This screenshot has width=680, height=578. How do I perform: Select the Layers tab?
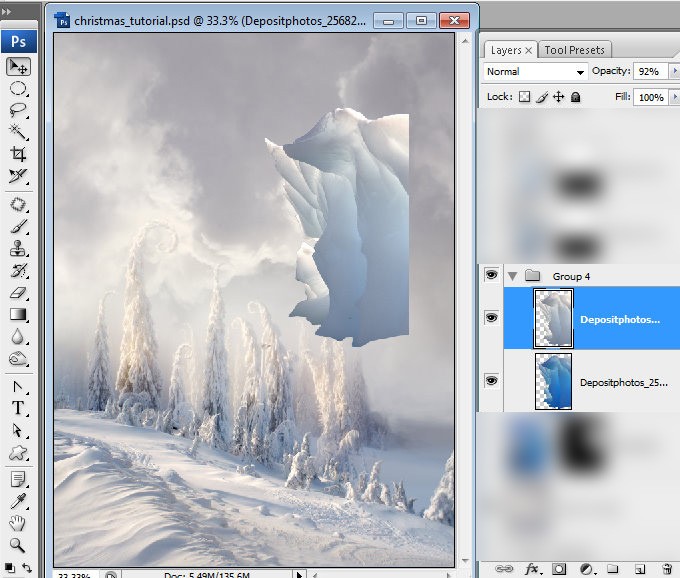tap(506, 50)
